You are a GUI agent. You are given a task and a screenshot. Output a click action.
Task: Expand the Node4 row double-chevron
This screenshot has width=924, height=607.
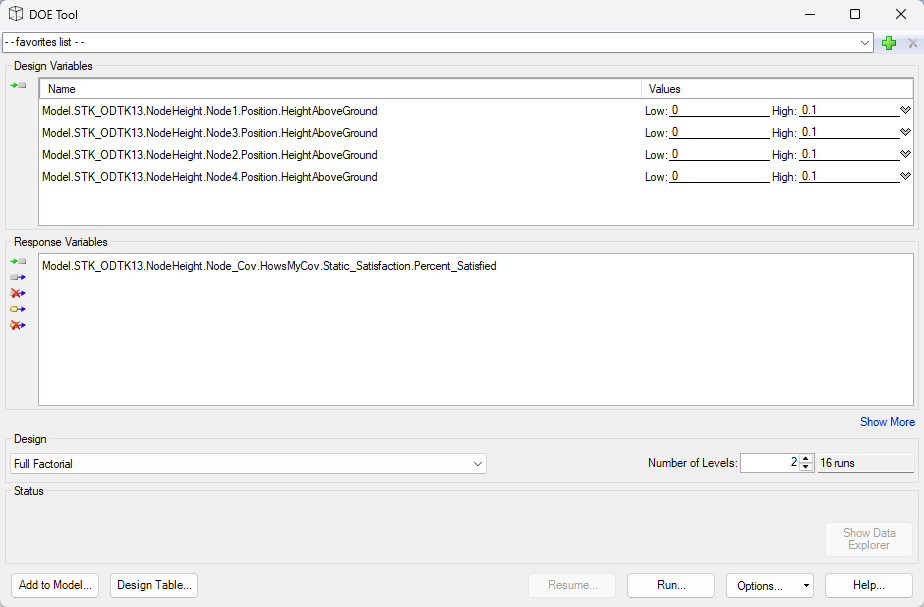905,177
